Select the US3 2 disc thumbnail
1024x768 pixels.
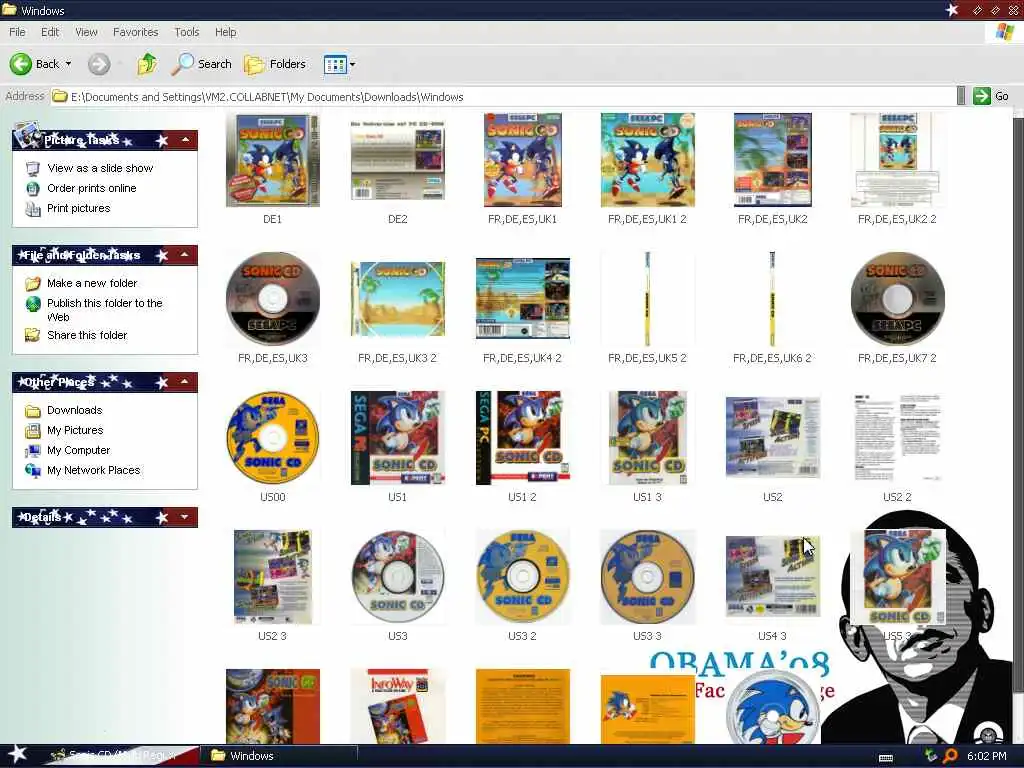tap(522, 577)
